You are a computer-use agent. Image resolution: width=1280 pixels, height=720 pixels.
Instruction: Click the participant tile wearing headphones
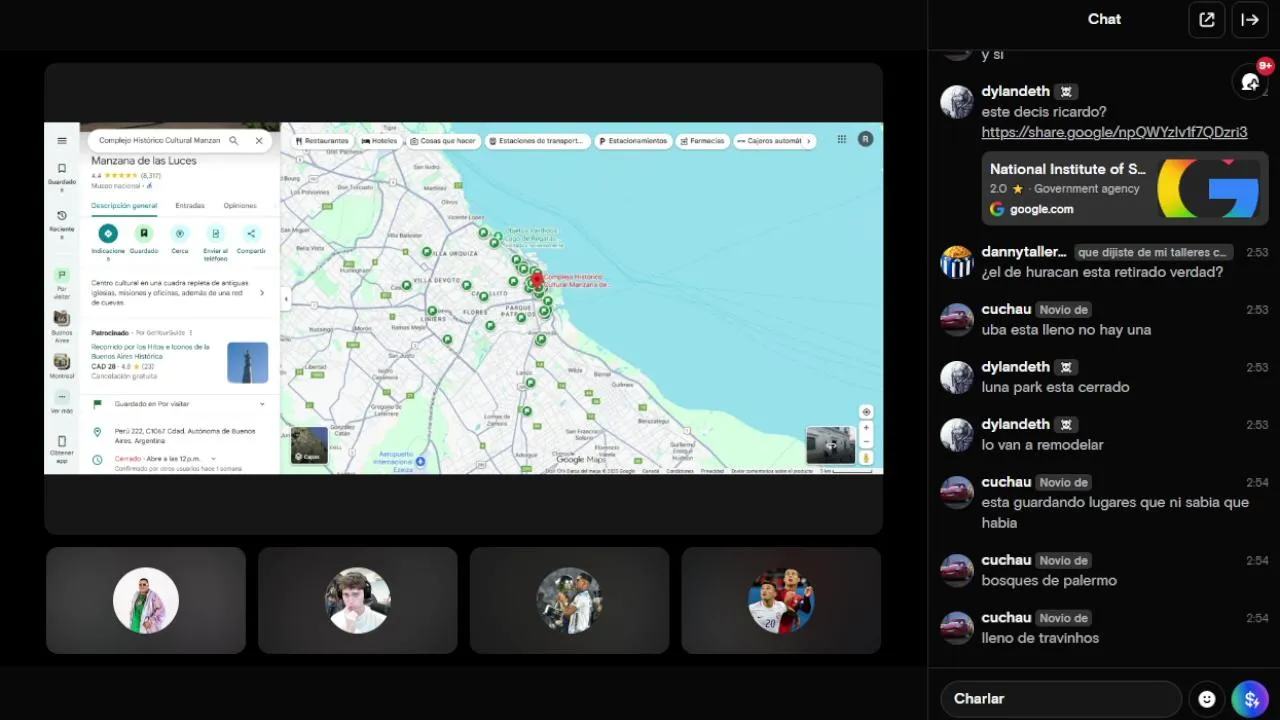pyautogui.click(x=358, y=600)
